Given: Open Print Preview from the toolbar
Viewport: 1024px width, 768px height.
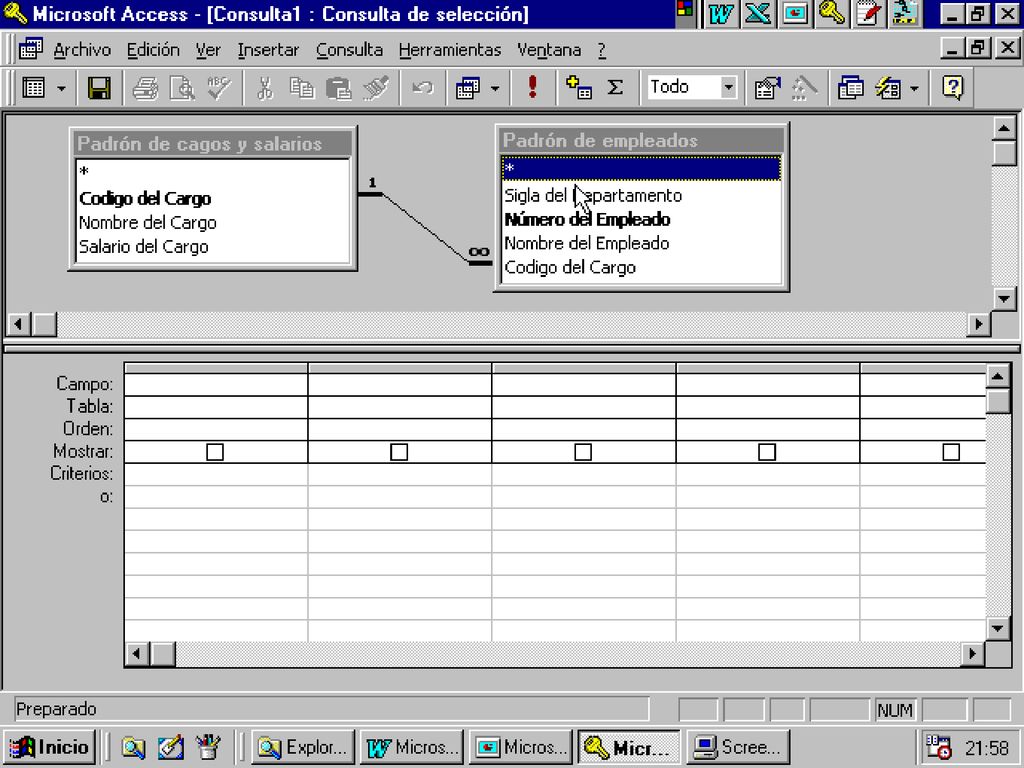Looking at the screenshot, I should tap(182, 88).
